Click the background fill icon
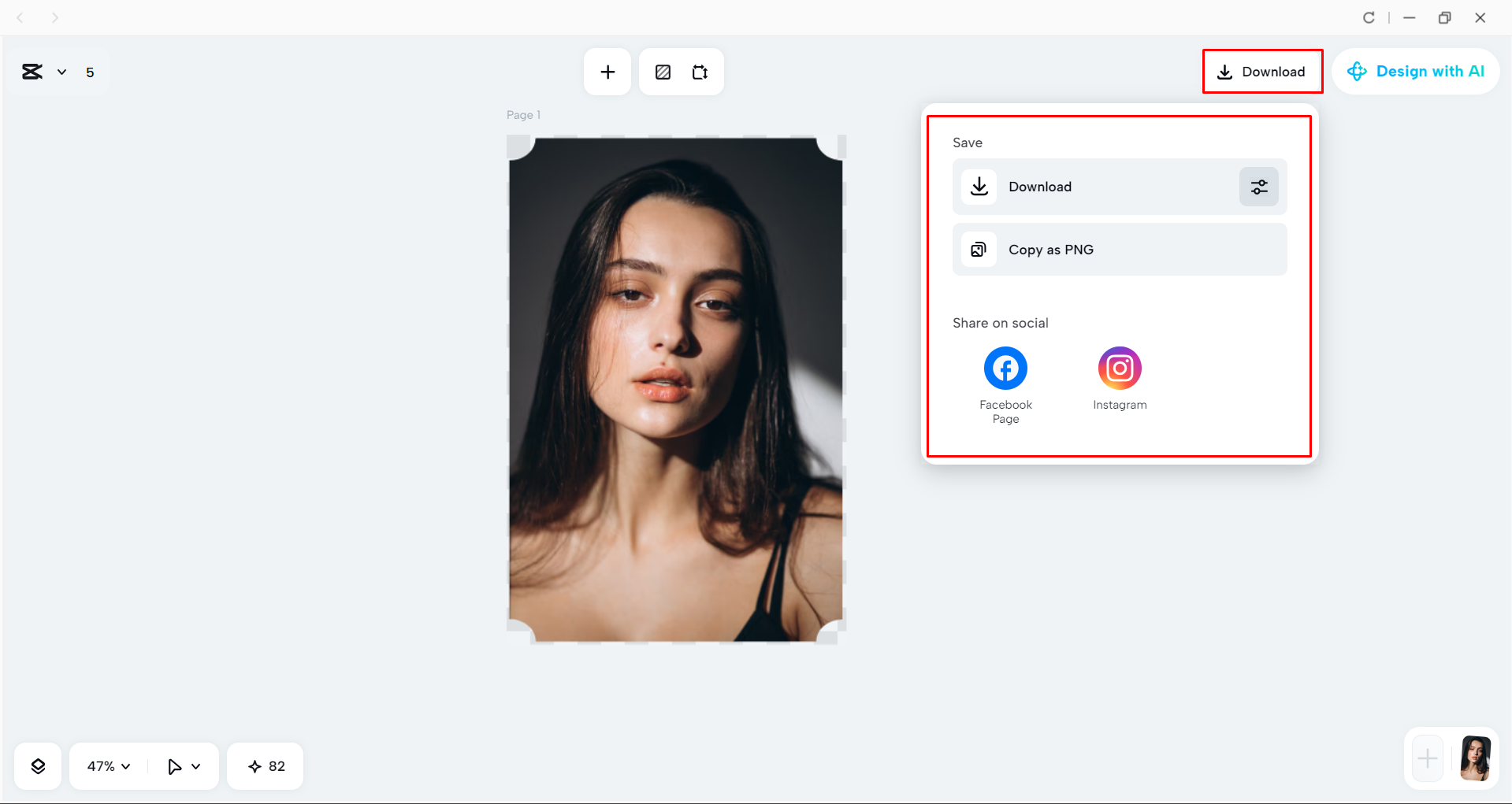 click(x=663, y=72)
